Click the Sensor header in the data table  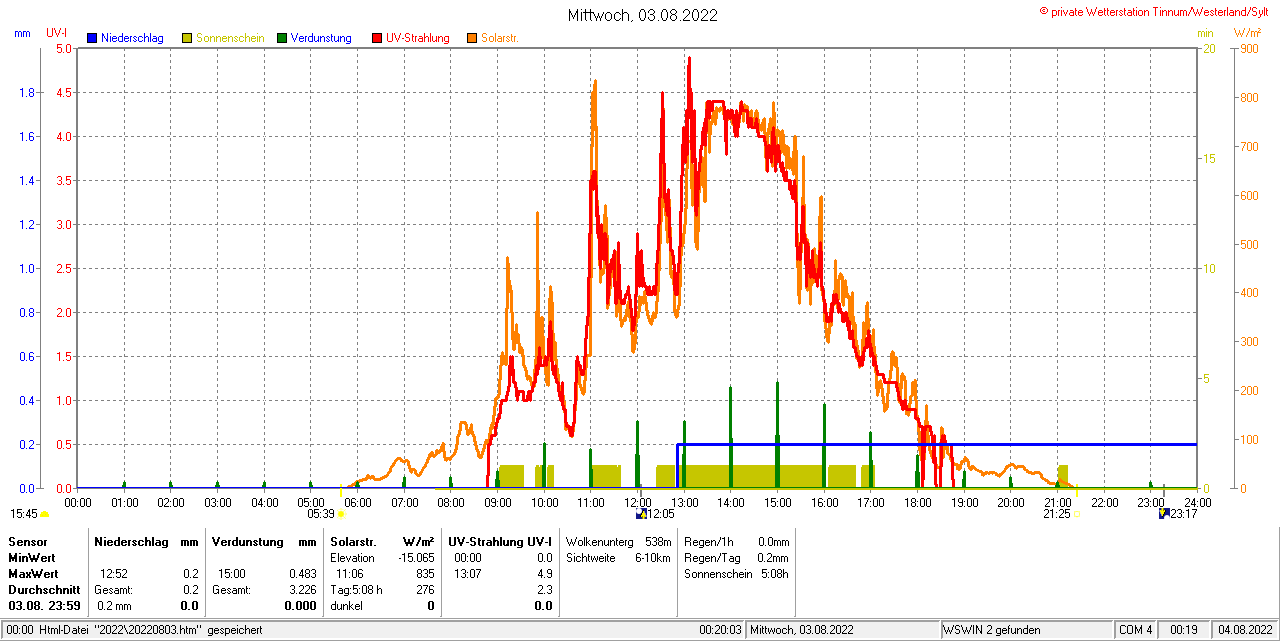27,541
